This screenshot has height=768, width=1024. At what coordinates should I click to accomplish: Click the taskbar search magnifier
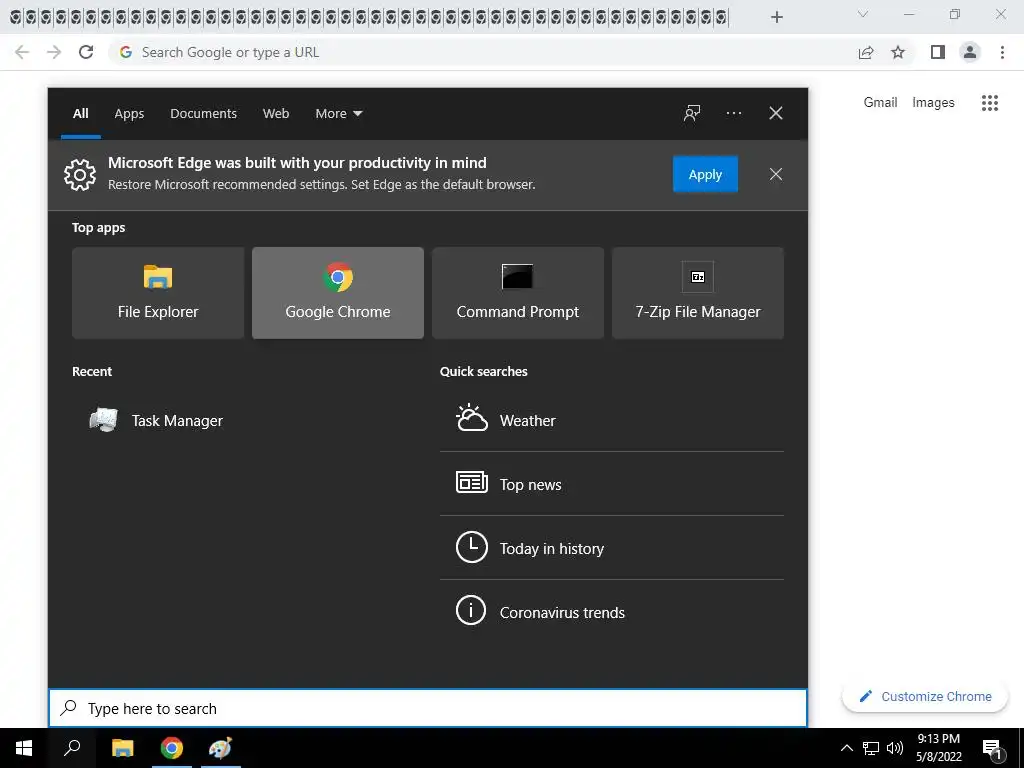click(72, 748)
